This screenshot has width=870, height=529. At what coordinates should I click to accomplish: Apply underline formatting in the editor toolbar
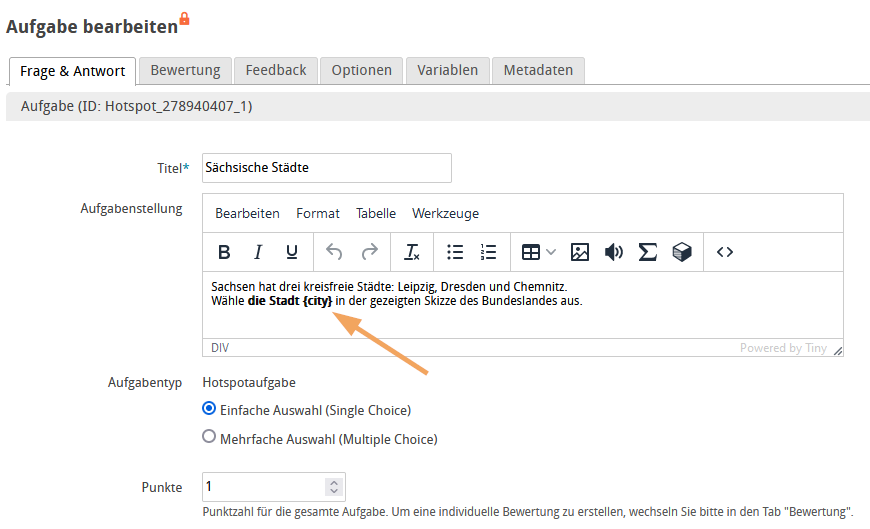tap(292, 252)
